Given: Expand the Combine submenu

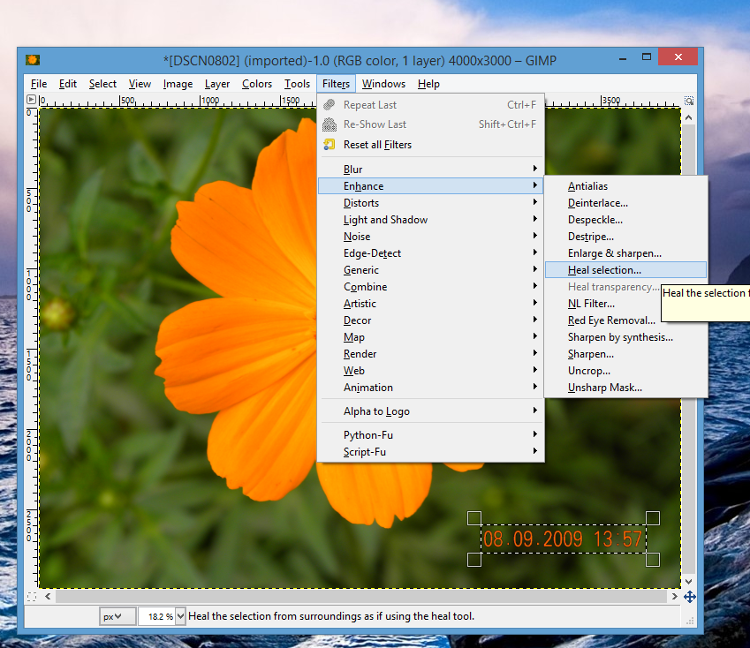Looking at the screenshot, I should click(430, 286).
